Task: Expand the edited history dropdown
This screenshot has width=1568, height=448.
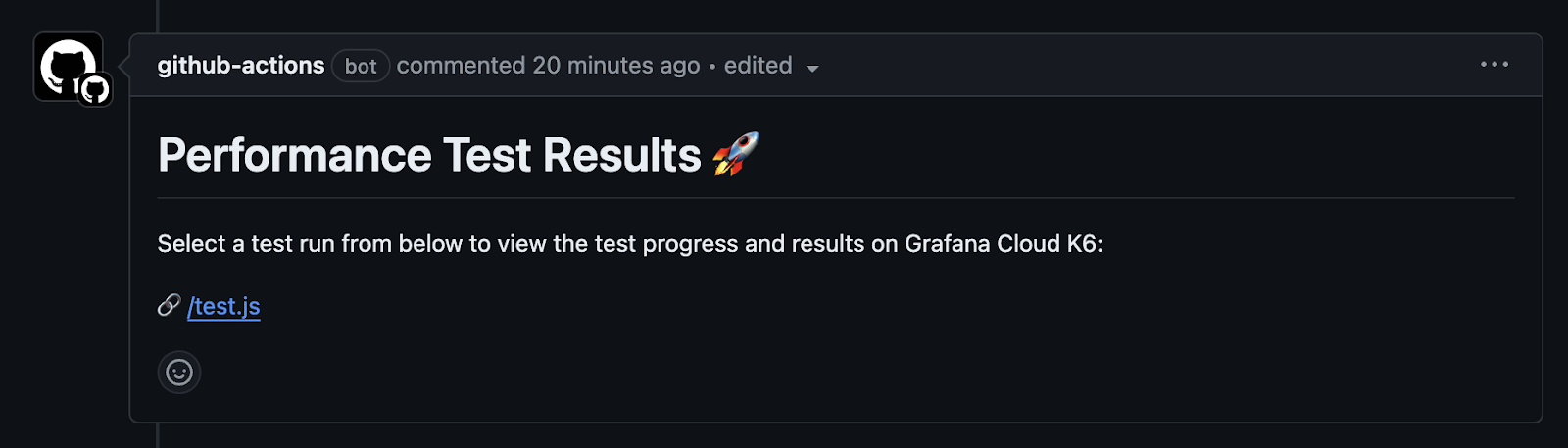Action: (758, 66)
